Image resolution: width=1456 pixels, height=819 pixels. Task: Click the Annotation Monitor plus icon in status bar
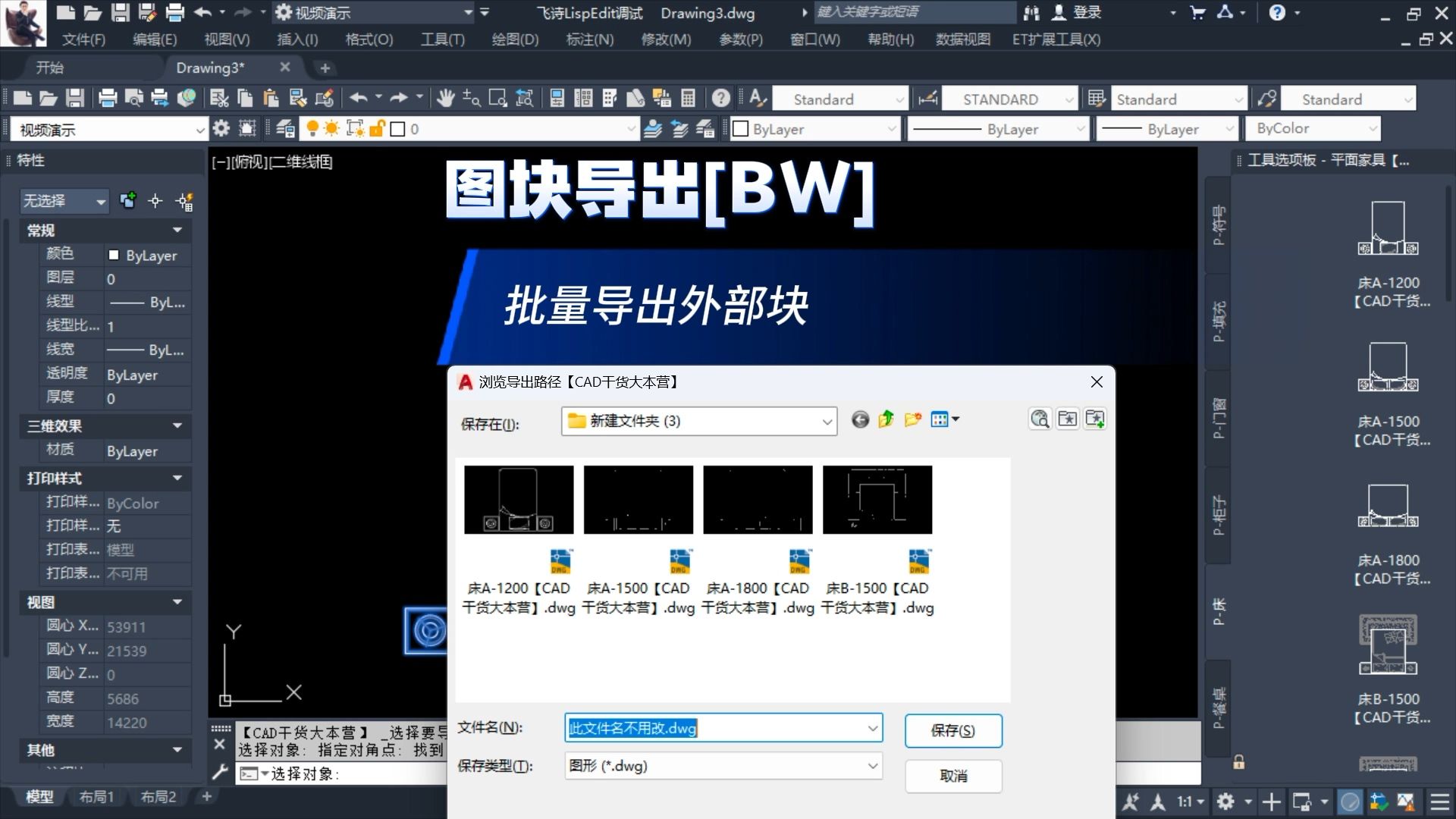(x=1272, y=802)
